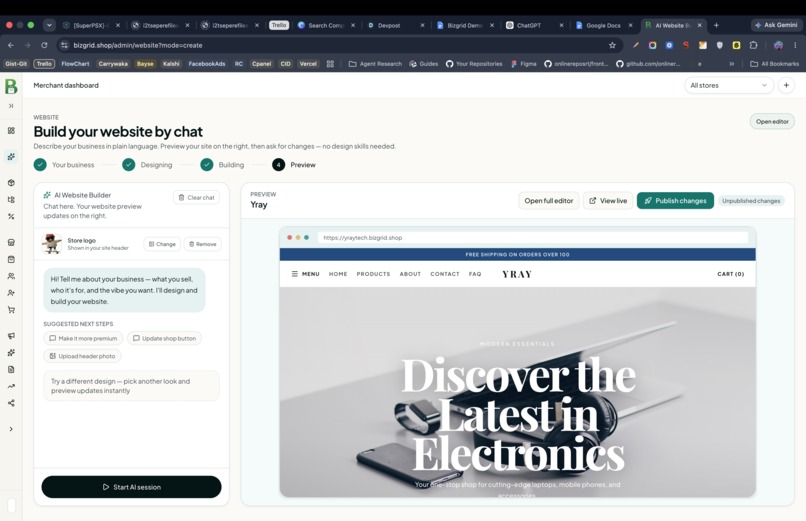This screenshot has height=521, width=806.
Task: Click the highlighted AI sparkles sidebar icon
Action: (x=11, y=156)
